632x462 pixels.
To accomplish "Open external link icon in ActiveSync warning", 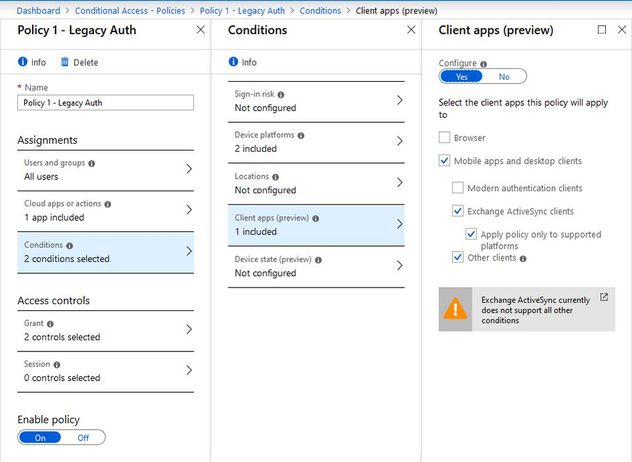I will click(x=603, y=297).
